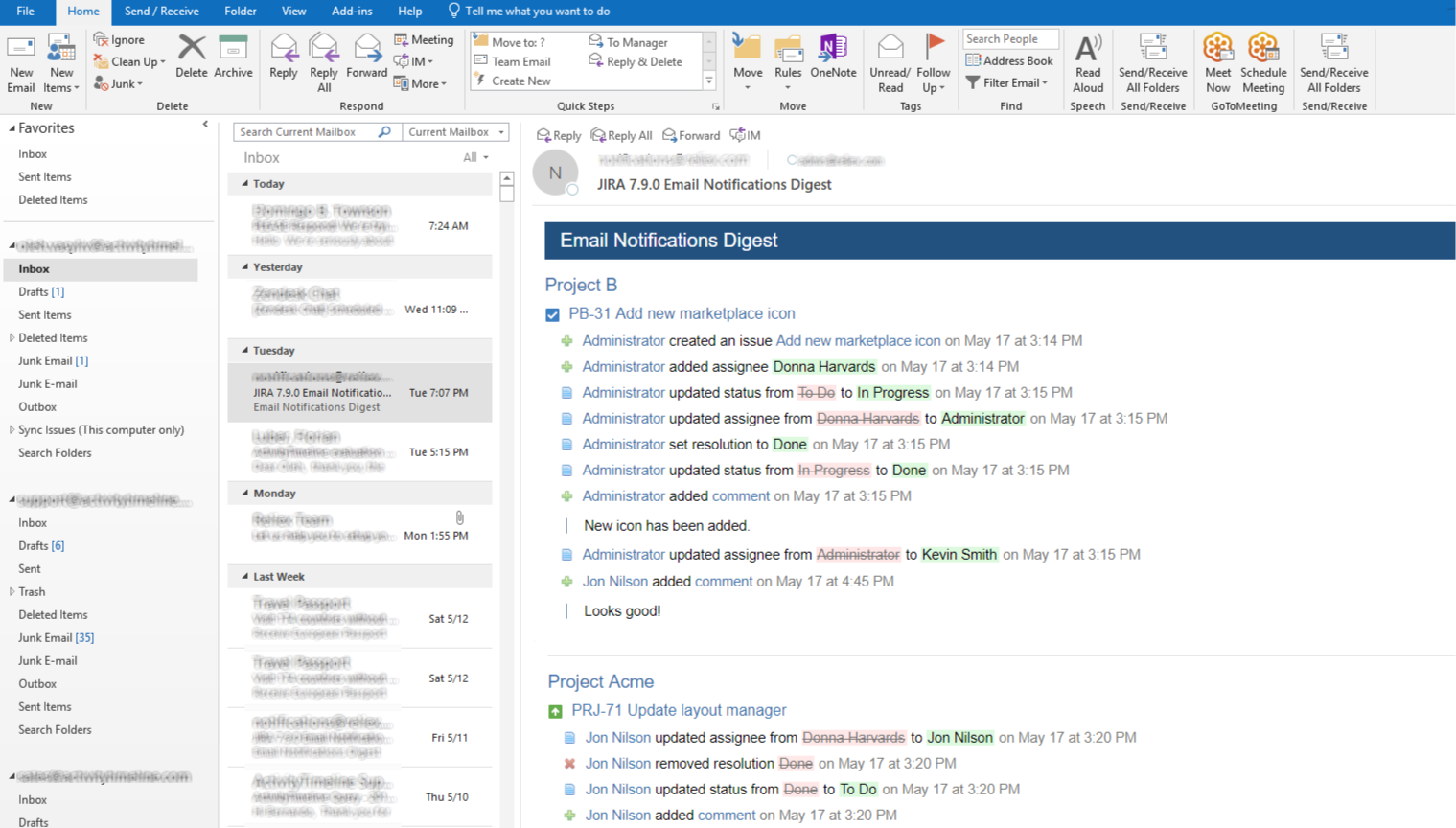The image size is (1456, 828).
Task: Open issue PB-31 Add new marketplace icon
Action: point(682,313)
